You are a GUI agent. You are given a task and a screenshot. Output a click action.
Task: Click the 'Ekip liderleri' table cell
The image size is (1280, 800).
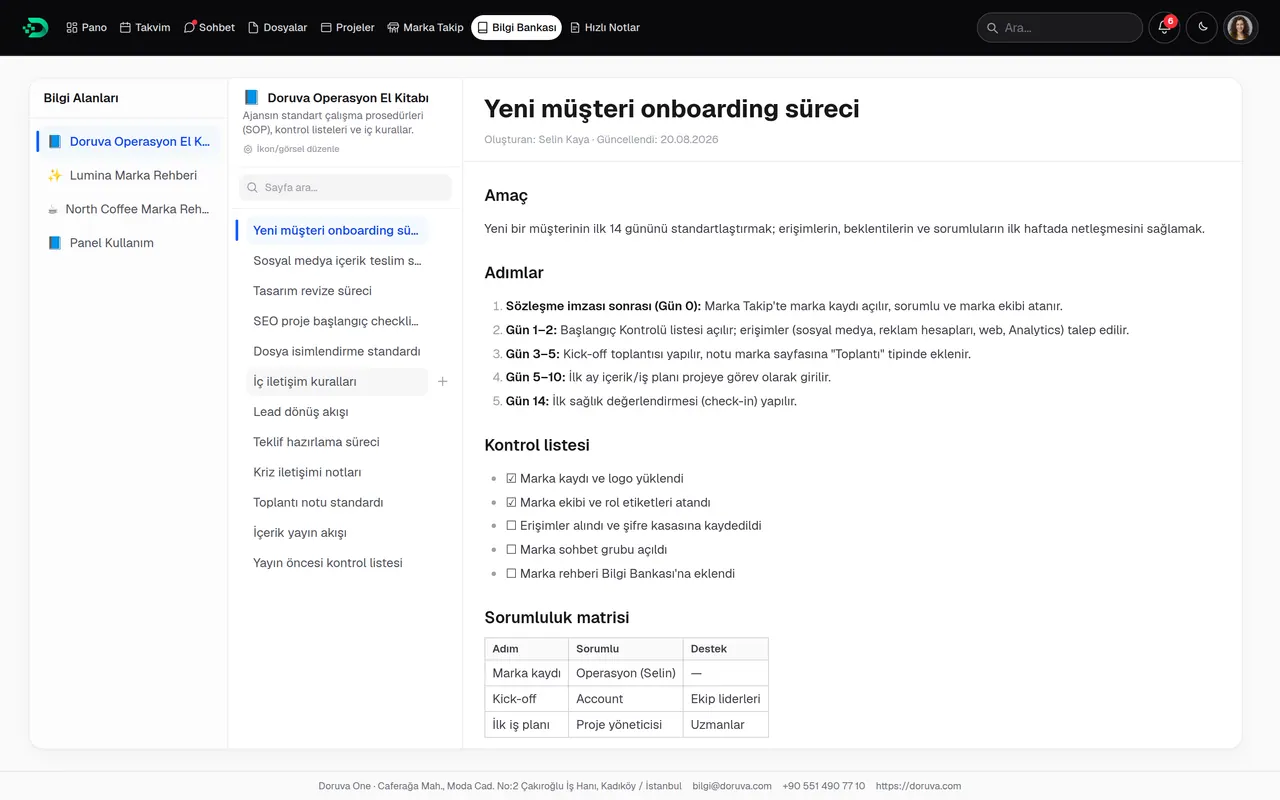(726, 699)
